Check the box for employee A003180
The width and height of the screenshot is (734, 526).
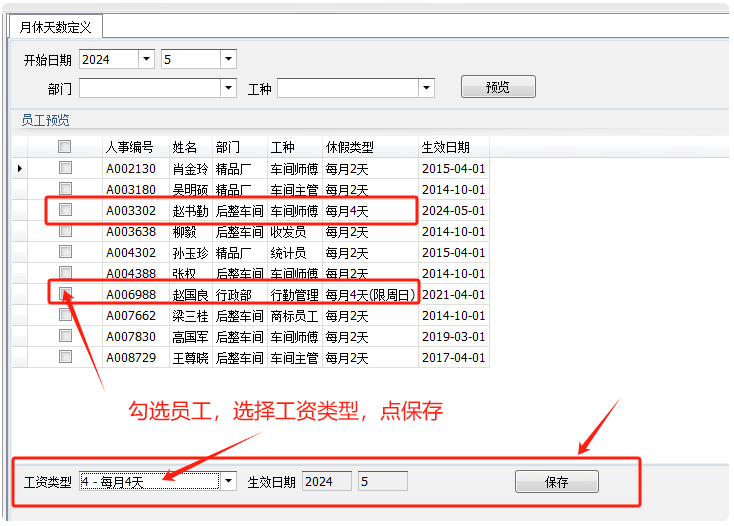[x=65, y=188]
